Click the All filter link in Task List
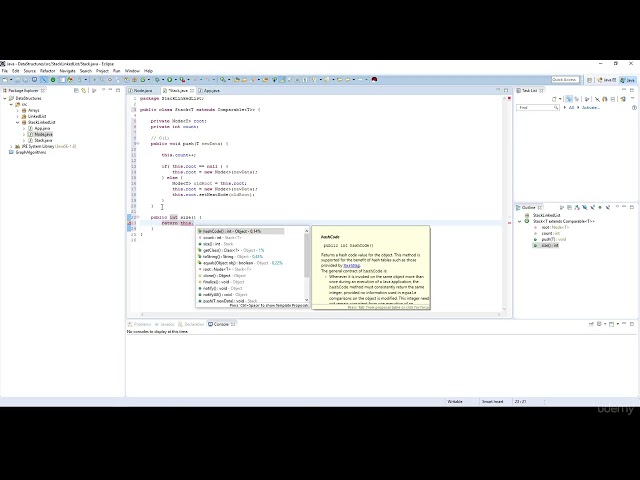The height and width of the screenshot is (480, 640). [x=571, y=108]
